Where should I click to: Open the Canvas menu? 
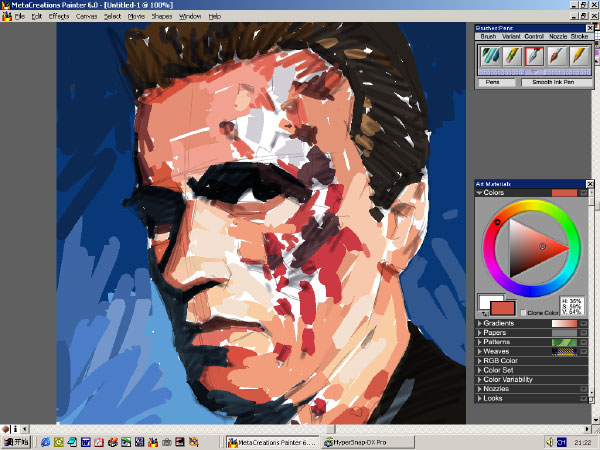86,16
